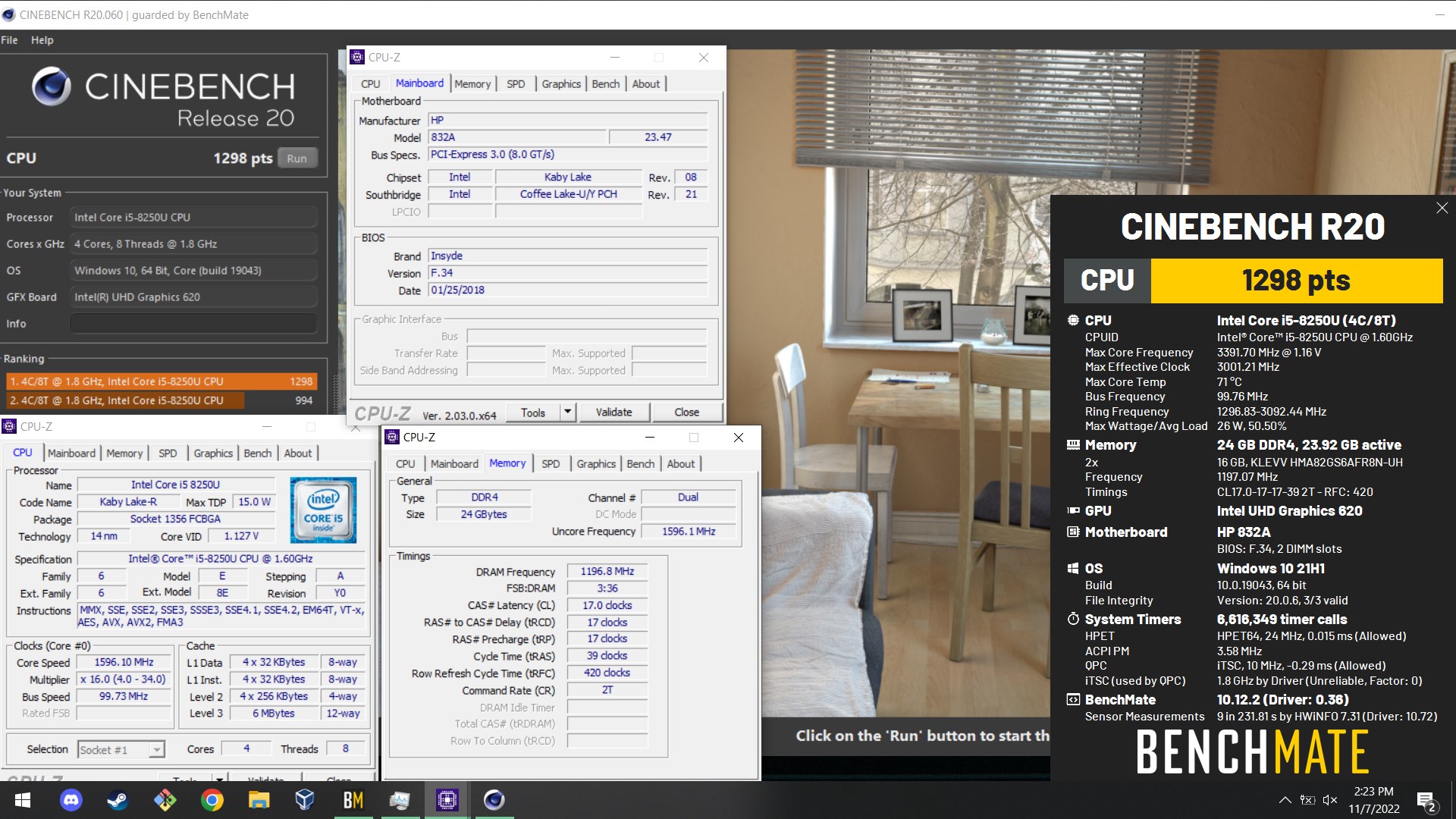The width and height of the screenshot is (1456, 819).
Task: Show hidden system tray icons
Action: 1285,800
